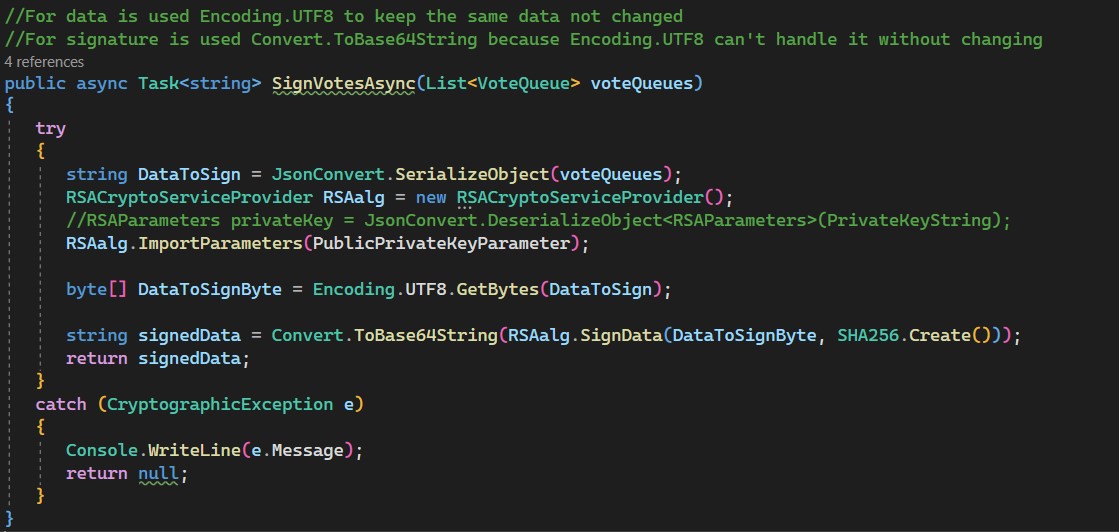Select the Task return type
1119x532 pixels.
tap(157, 83)
